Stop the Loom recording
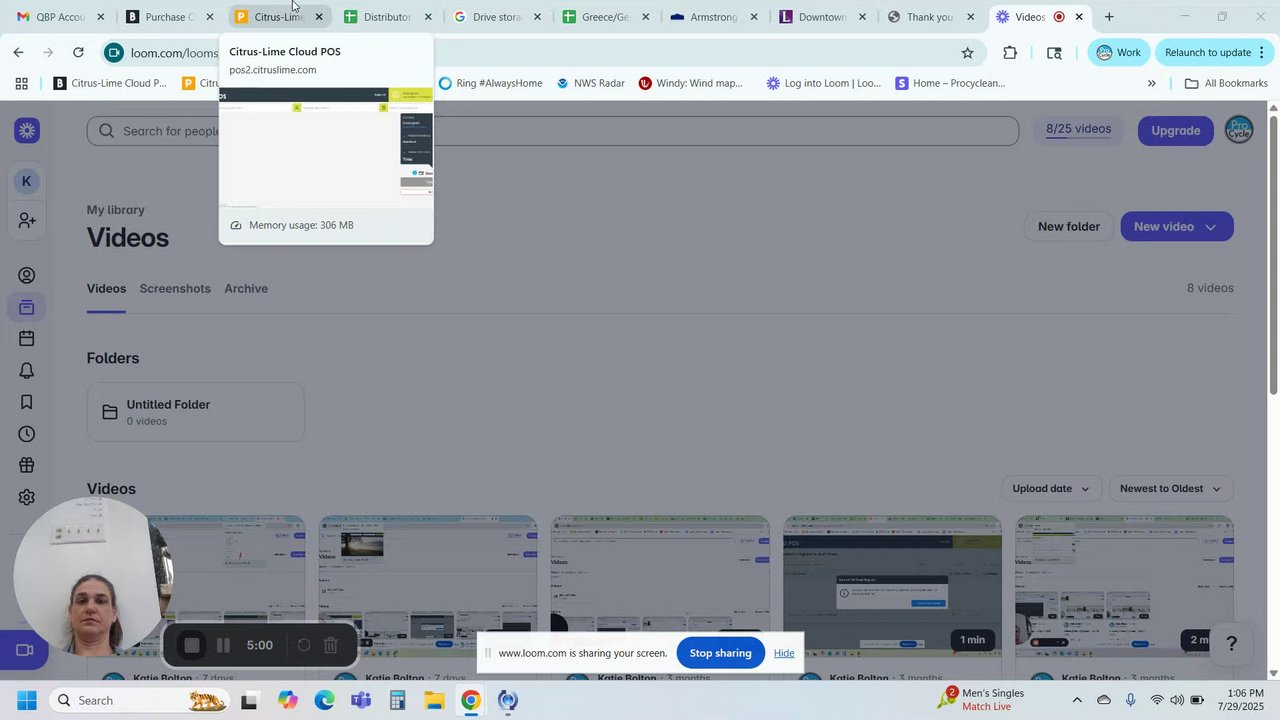The height and width of the screenshot is (720, 1280). (x=192, y=646)
